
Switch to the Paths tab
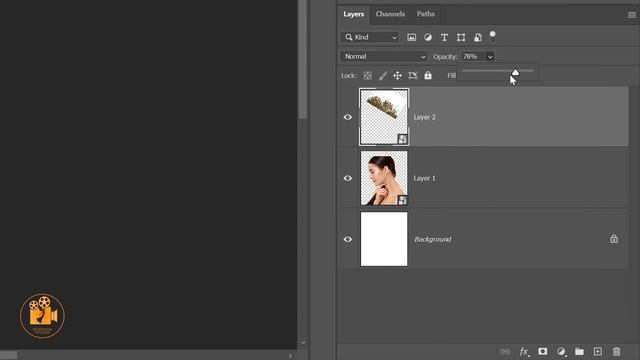[426, 14]
